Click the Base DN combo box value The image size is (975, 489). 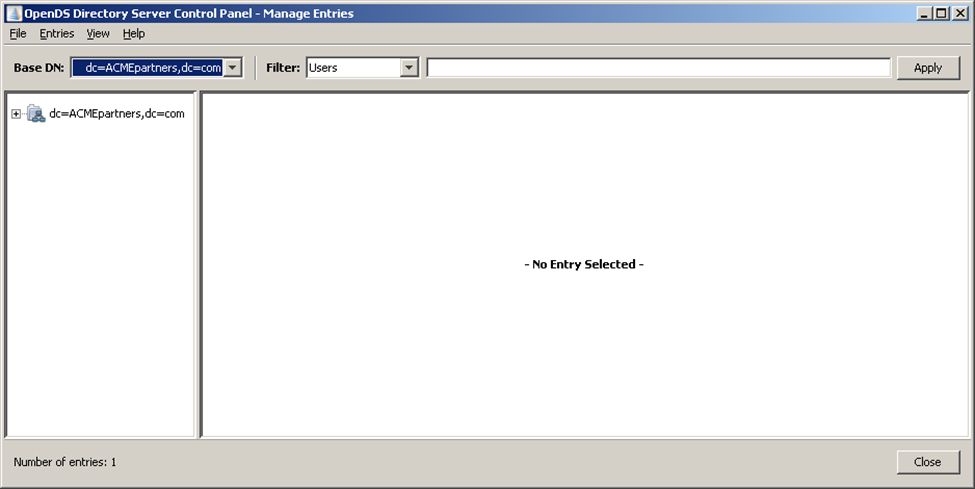click(x=147, y=68)
